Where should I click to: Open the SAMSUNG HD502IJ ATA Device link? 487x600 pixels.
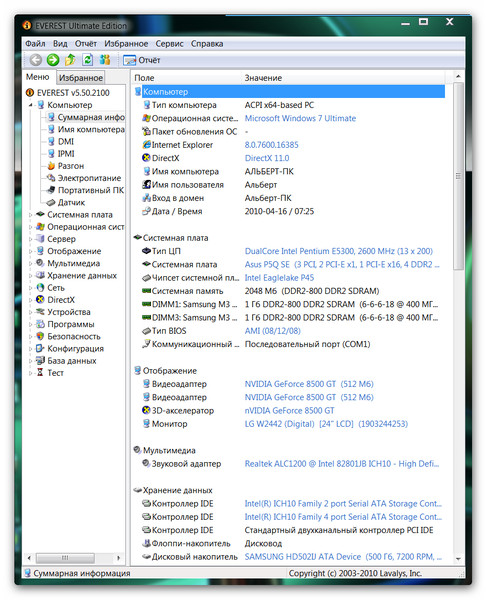(343, 557)
